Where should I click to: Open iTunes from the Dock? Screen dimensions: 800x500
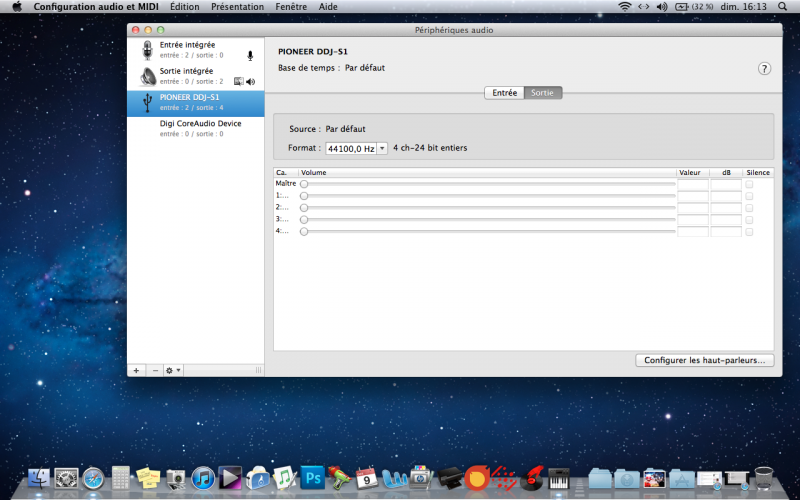[203, 479]
